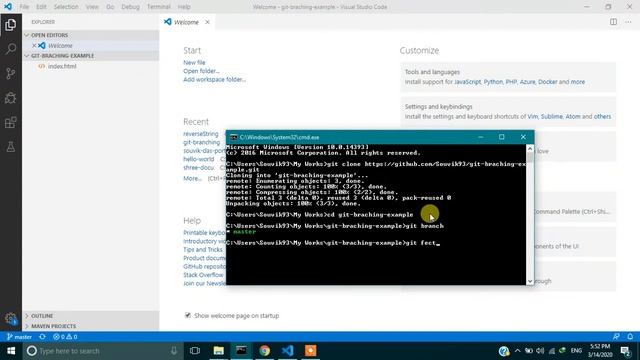
Task: Open Chrome from the taskbar
Action: pyautogui.click(x=264, y=351)
